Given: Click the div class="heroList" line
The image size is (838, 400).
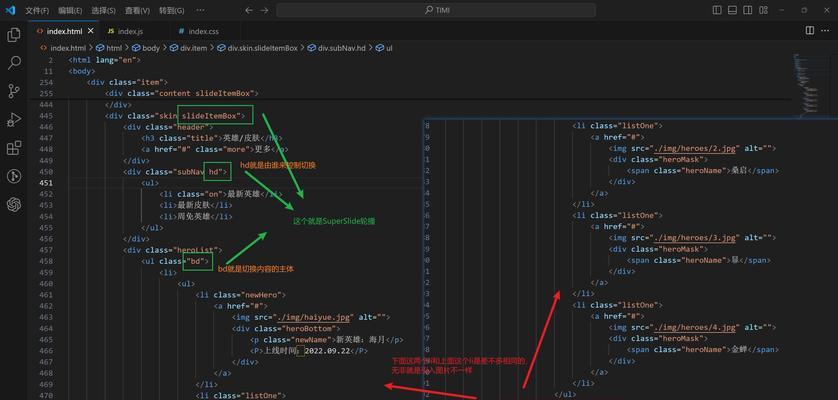Looking at the screenshot, I should tap(173, 250).
